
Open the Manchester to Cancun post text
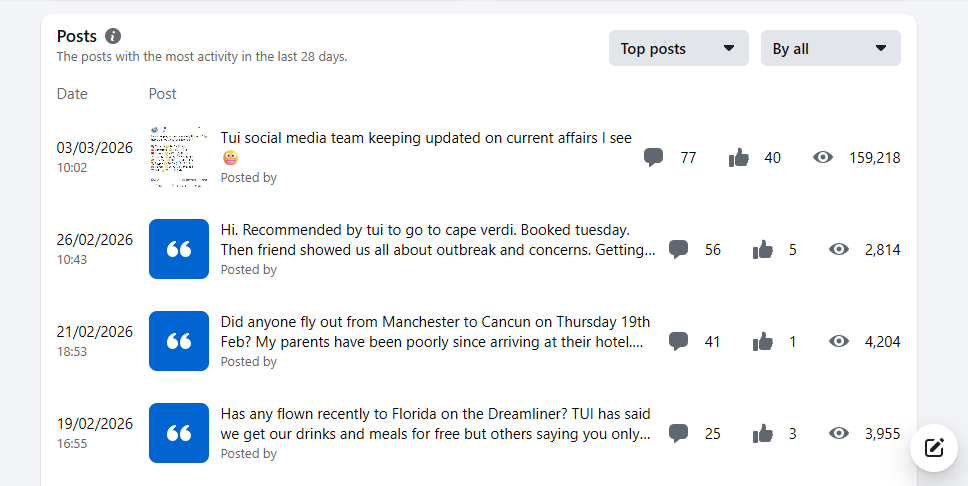[x=435, y=332]
